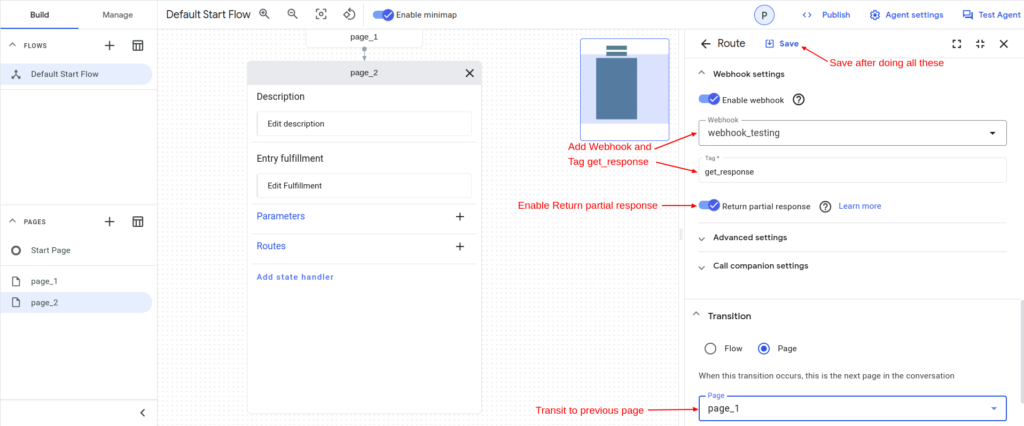This screenshot has width=1024, height=426.
Task: Click the zoom out magnifier icon
Action: 293,15
